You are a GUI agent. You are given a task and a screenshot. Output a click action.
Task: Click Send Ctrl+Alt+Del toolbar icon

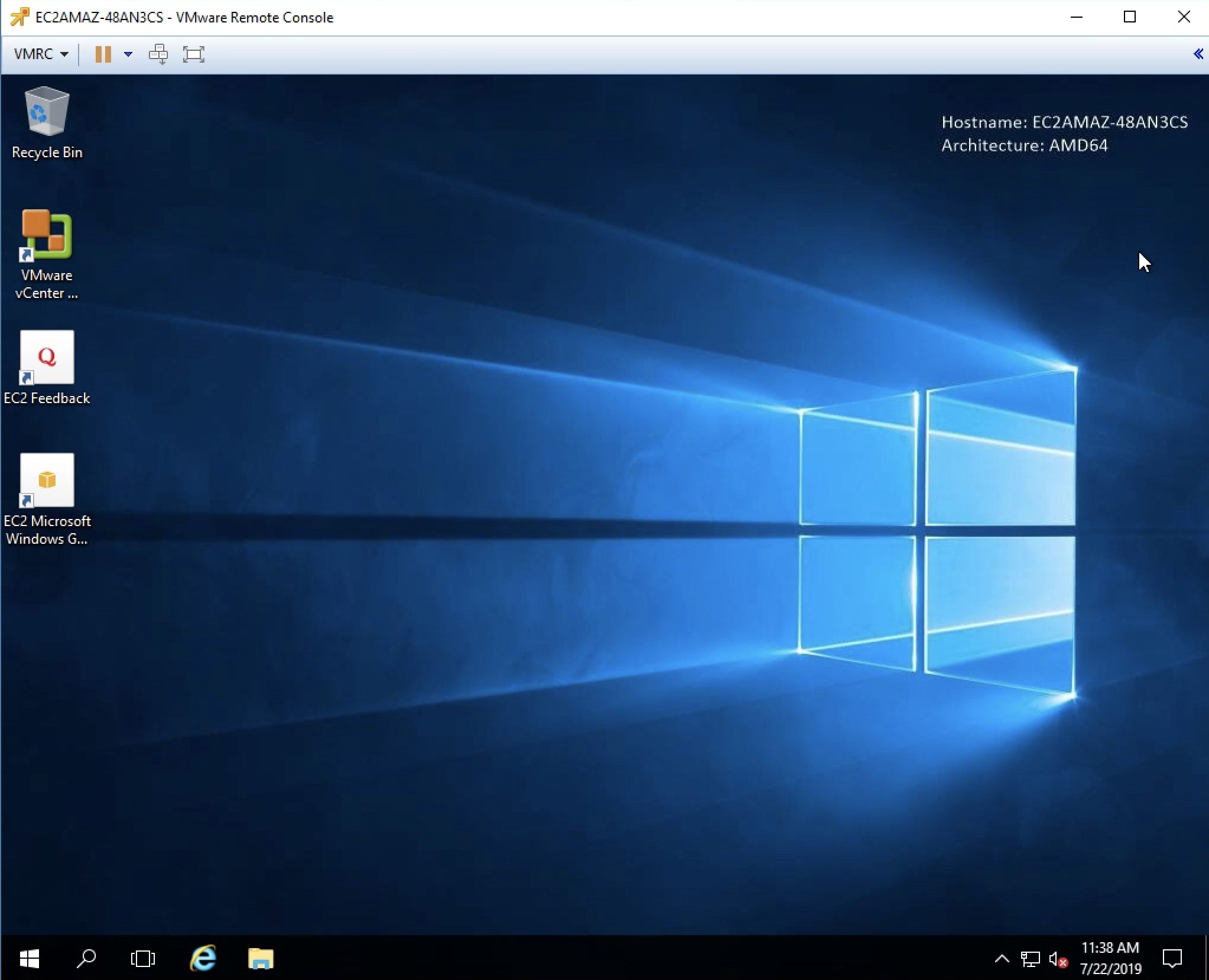pyautogui.click(x=158, y=54)
